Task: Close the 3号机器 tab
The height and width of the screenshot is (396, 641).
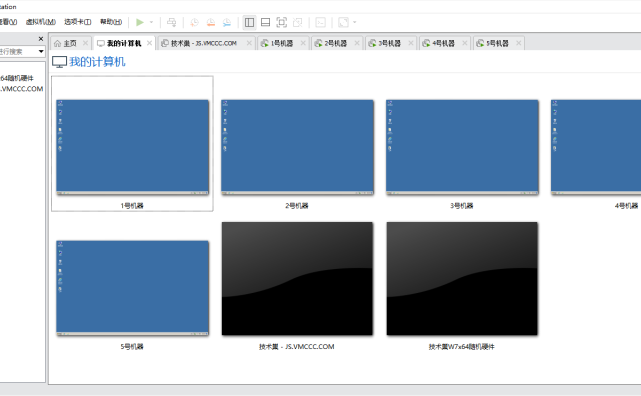Action: [x=411, y=43]
